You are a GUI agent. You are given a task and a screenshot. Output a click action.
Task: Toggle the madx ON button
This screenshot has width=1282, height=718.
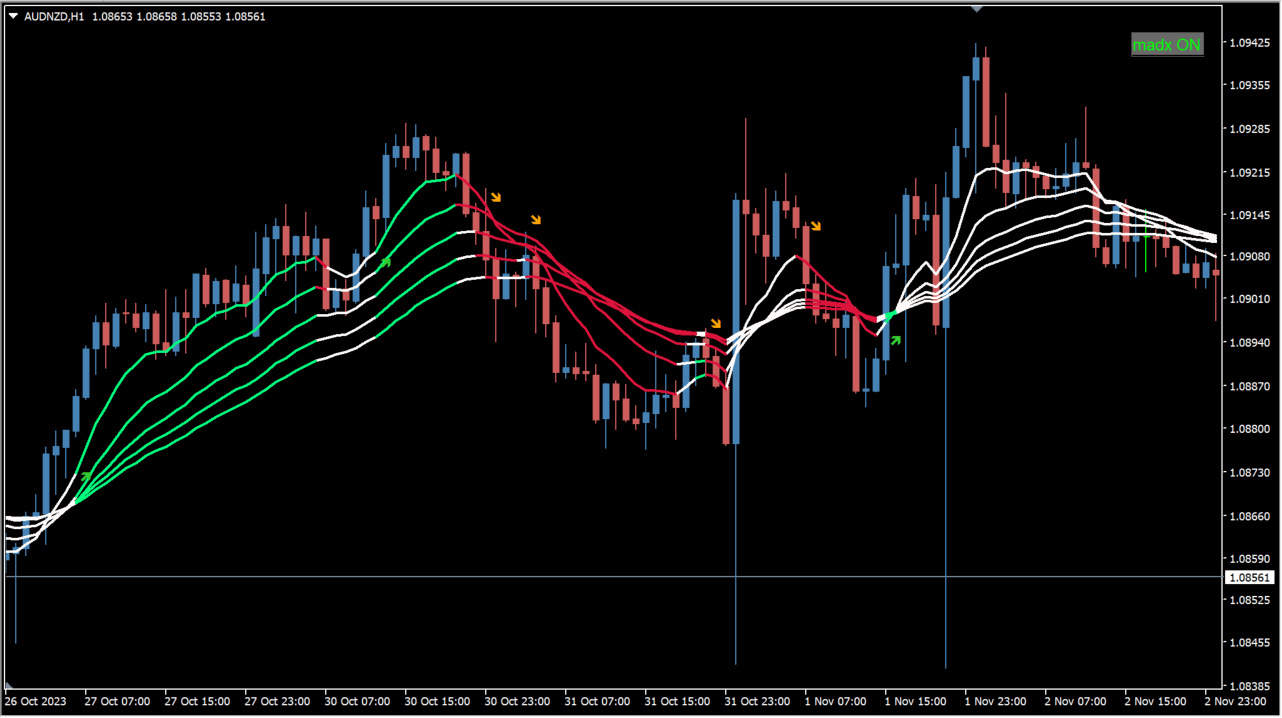coord(1167,45)
